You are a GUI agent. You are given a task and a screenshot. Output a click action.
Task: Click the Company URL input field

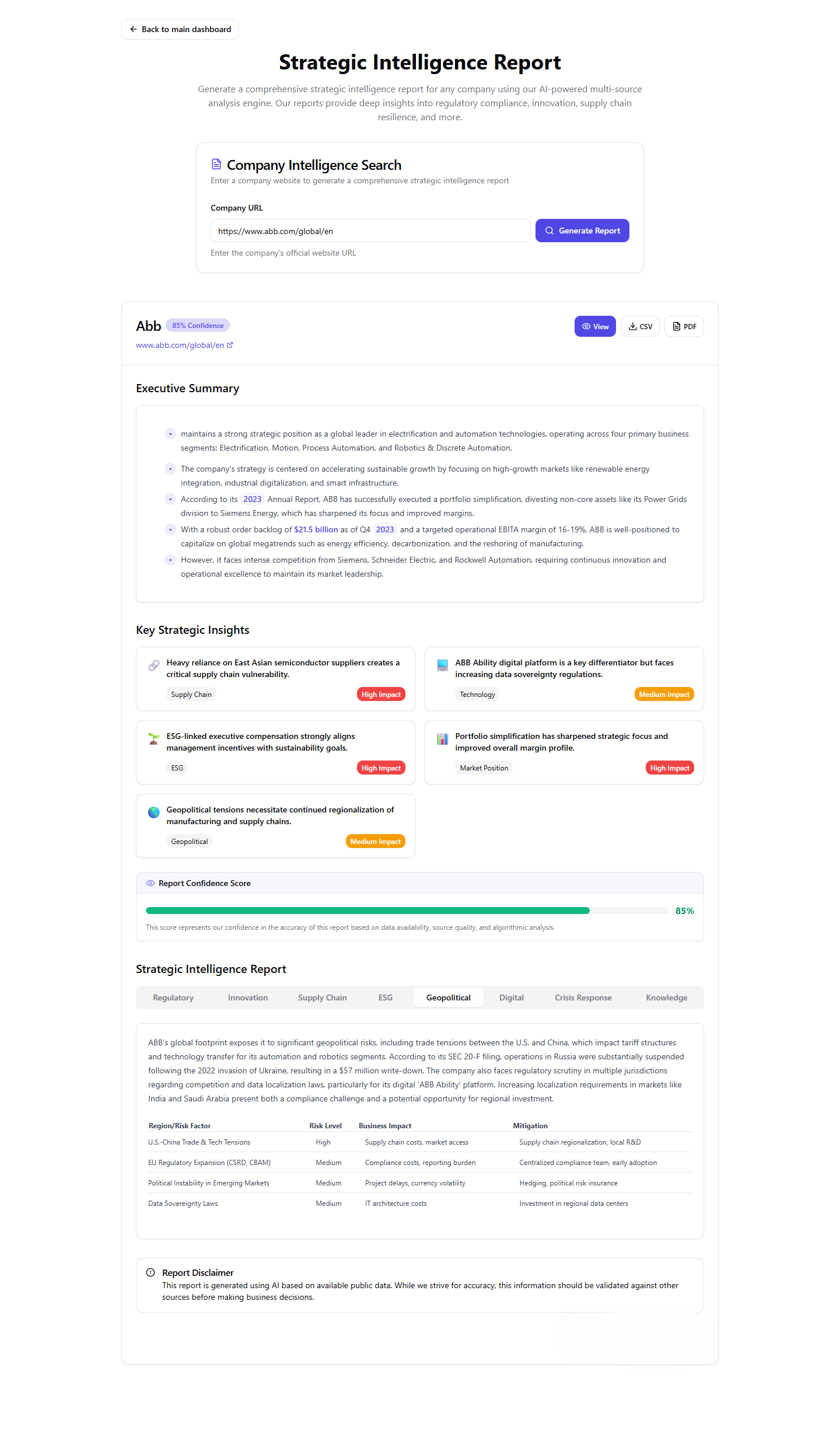[370, 231]
